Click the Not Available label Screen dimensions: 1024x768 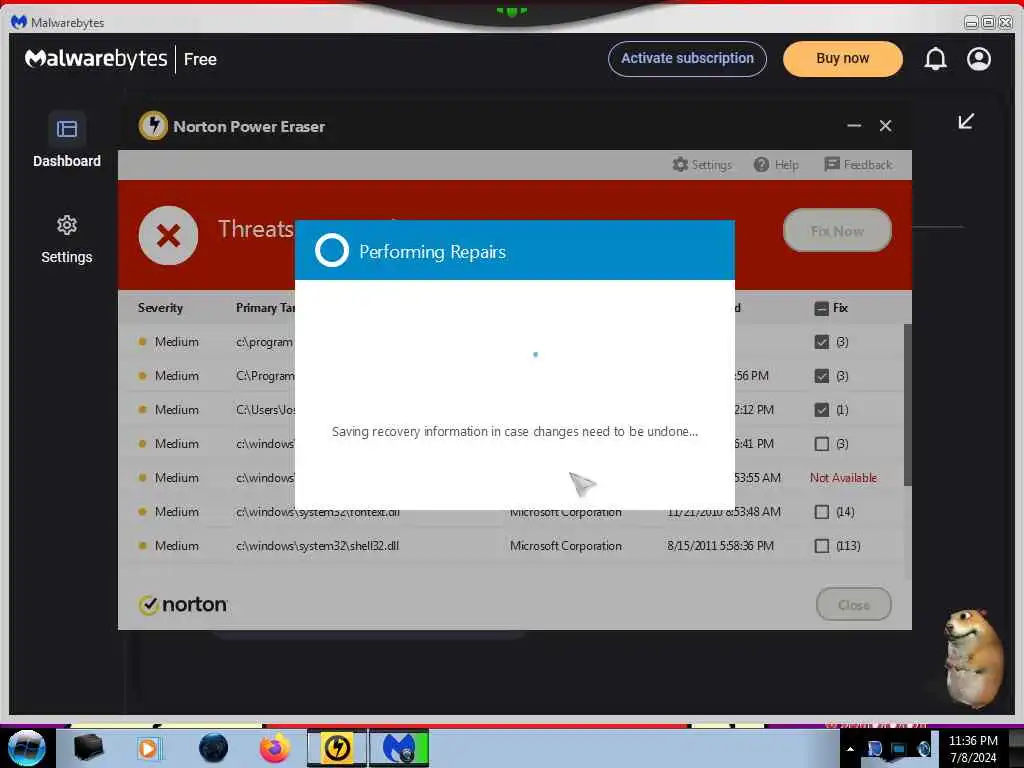[x=843, y=478]
